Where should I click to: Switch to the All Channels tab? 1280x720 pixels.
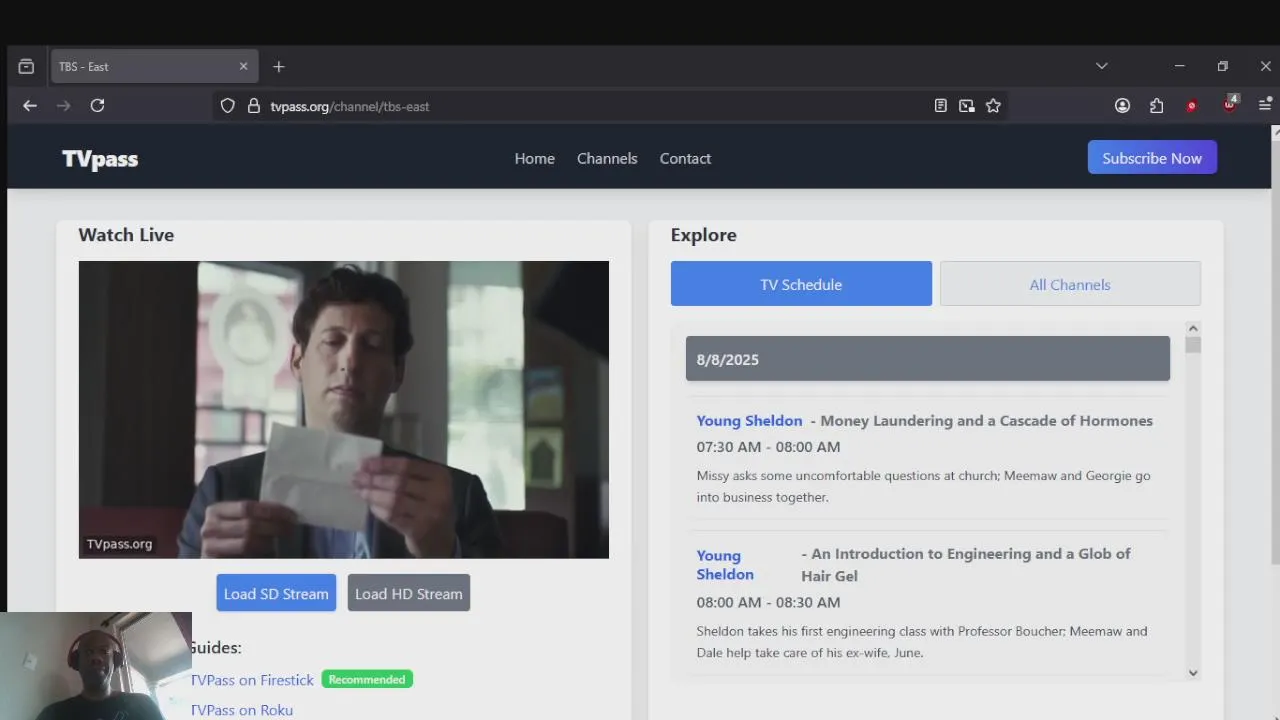pyautogui.click(x=1070, y=284)
